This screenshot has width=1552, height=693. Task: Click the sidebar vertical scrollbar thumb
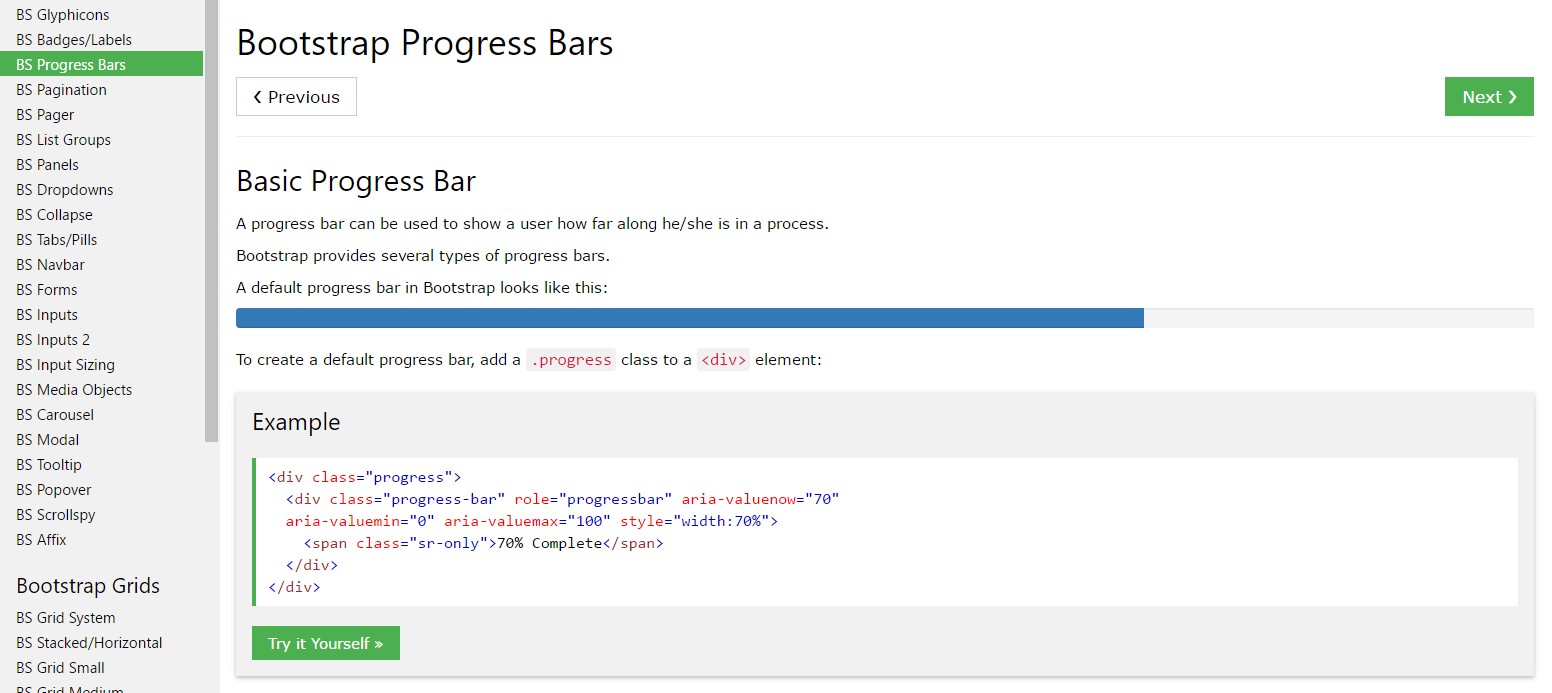[211, 220]
